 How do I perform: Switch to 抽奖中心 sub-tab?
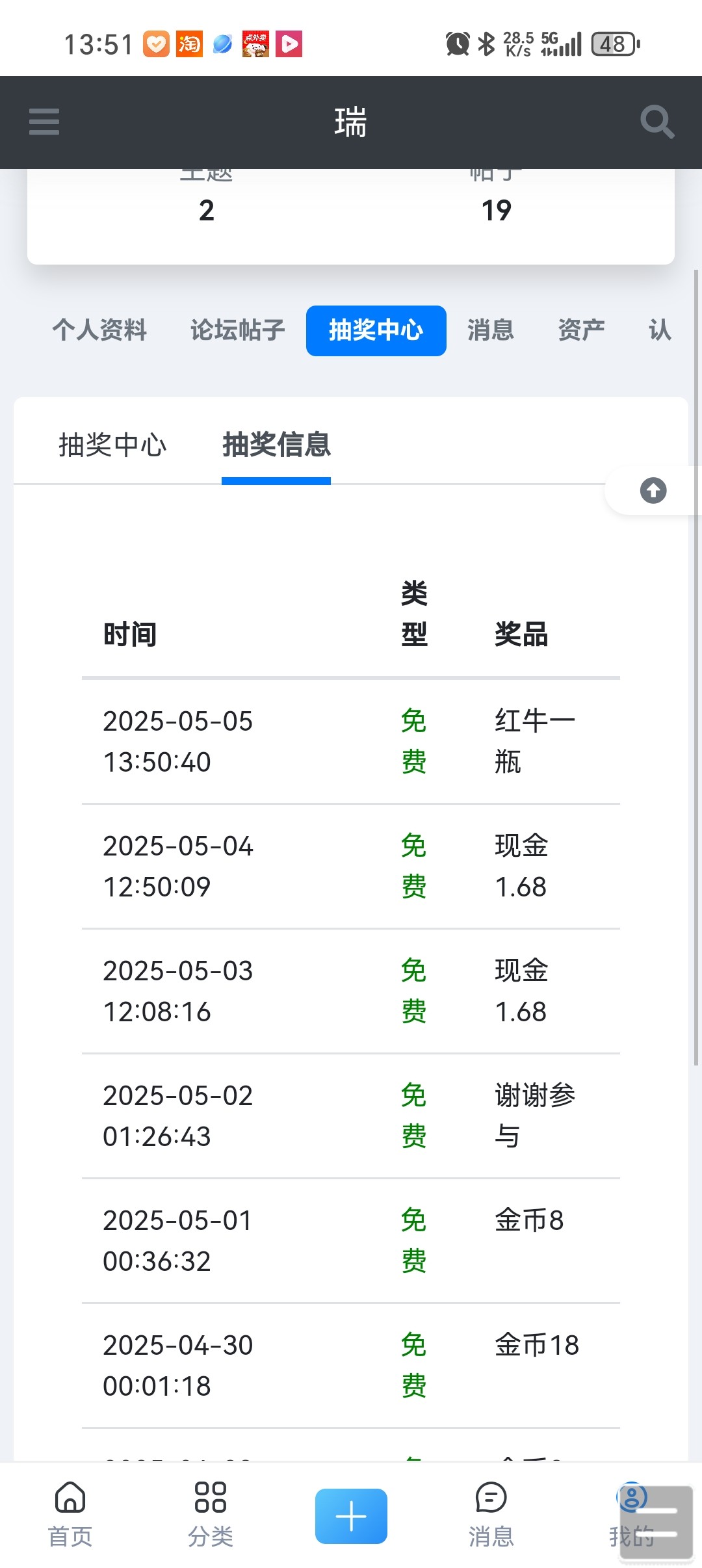coord(112,445)
